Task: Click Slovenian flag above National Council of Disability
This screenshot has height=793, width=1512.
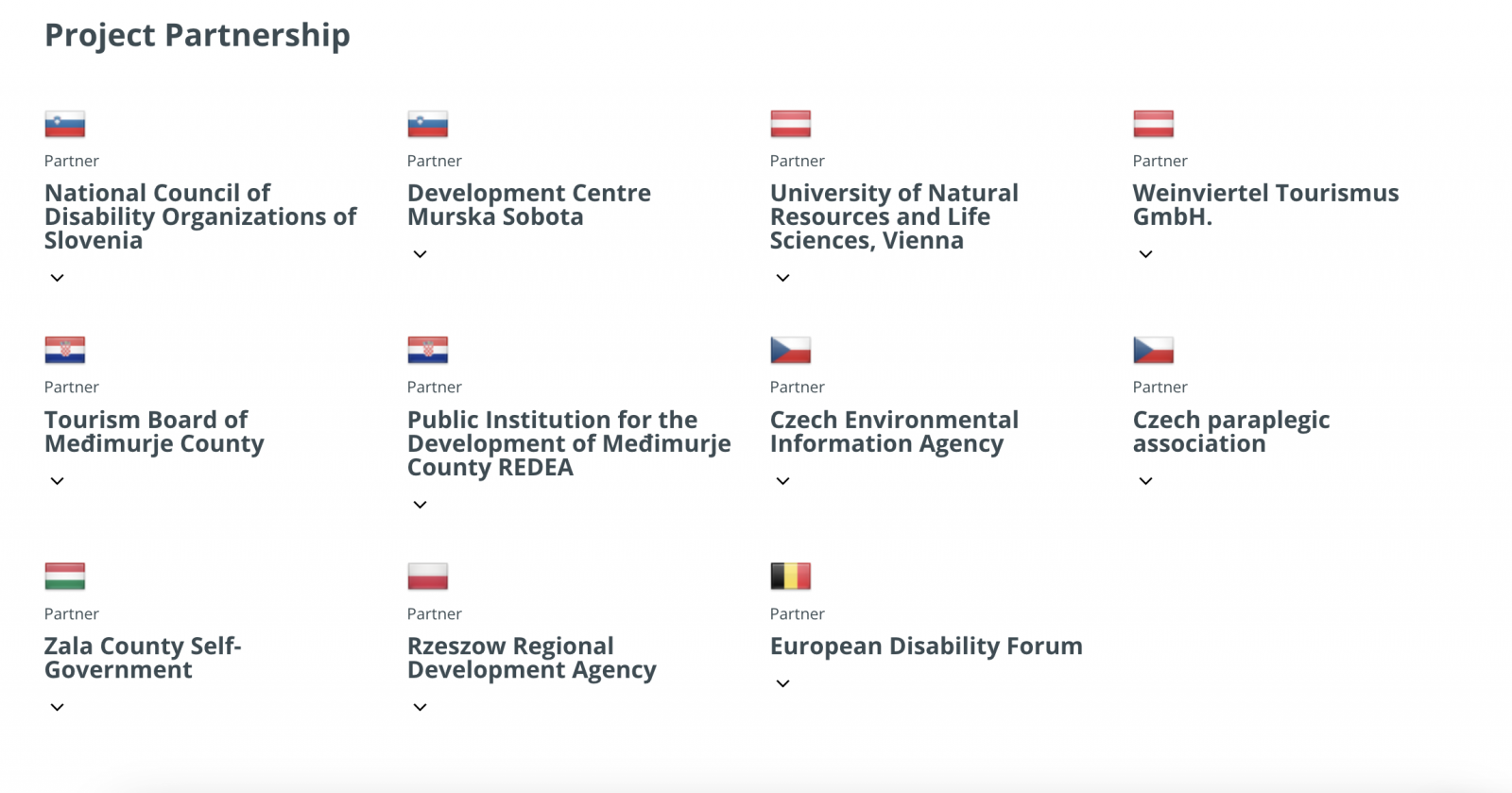Action: coord(65,124)
